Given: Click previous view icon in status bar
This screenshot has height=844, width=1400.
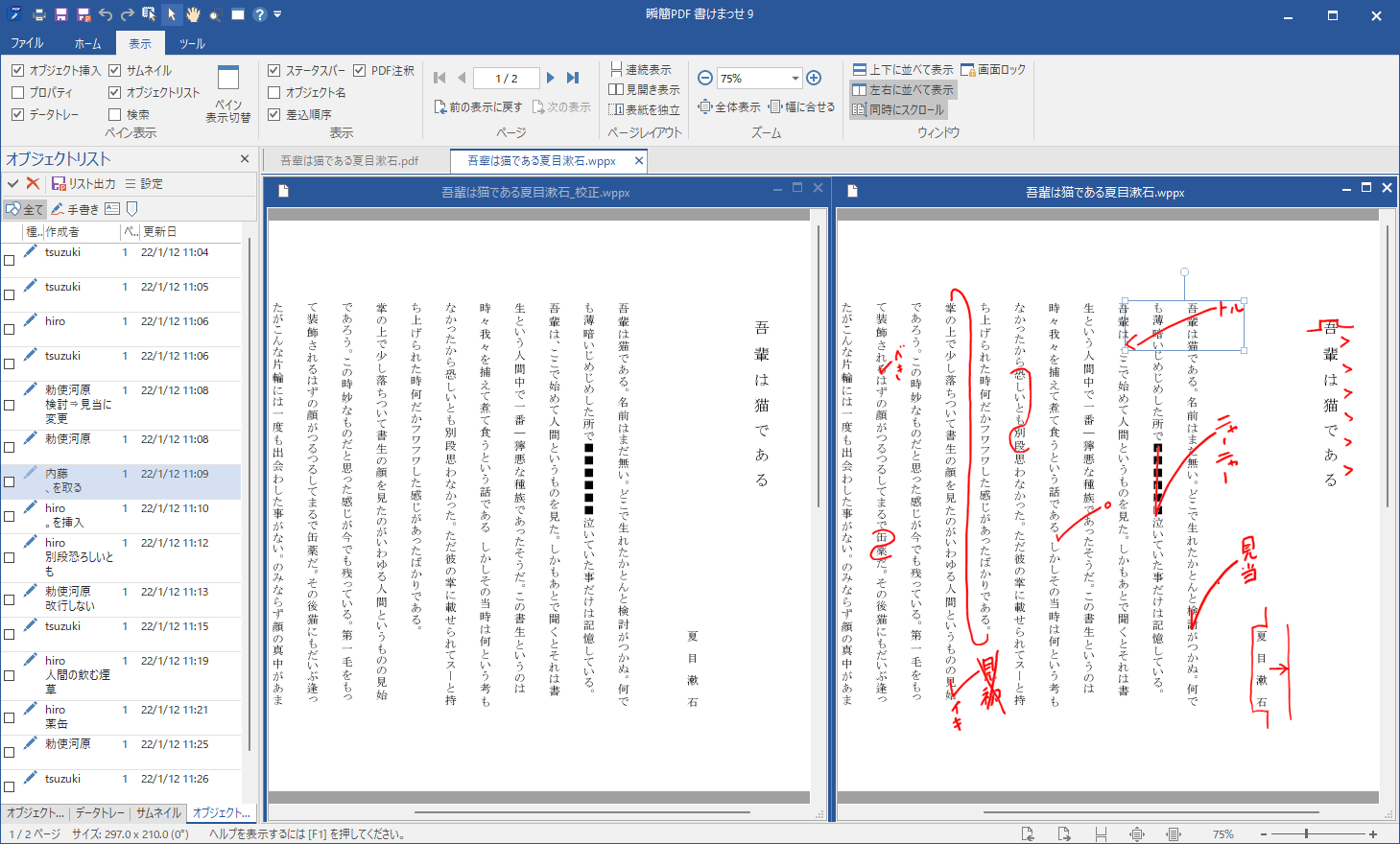Looking at the screenshot, I should pyautogui.click(x=1028, y=834).
